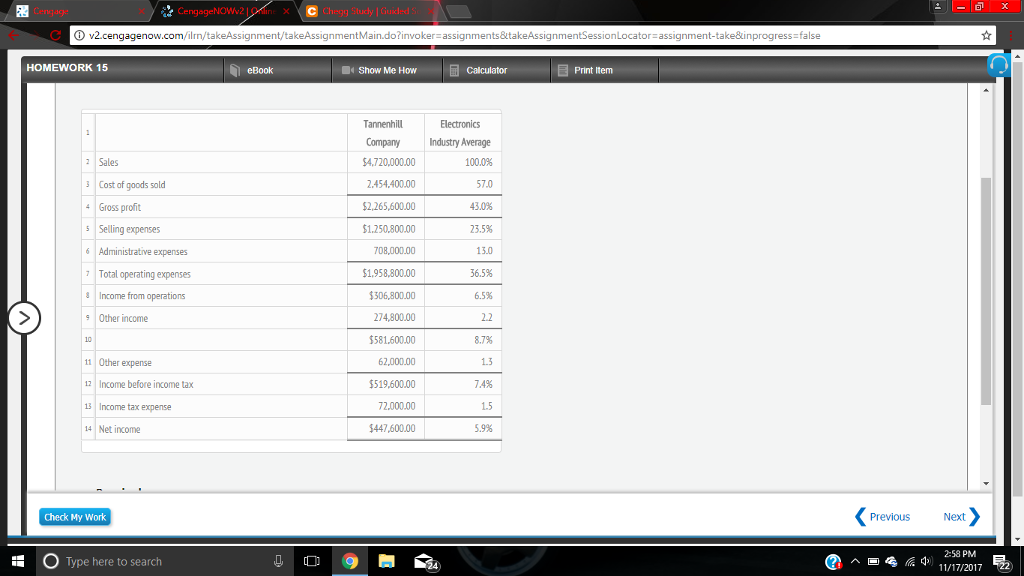Click content pane scroll up arrow
Image resolution: width=1024 pixels, height=576 pixels.
pyautogui.click(x=986, y=90)
